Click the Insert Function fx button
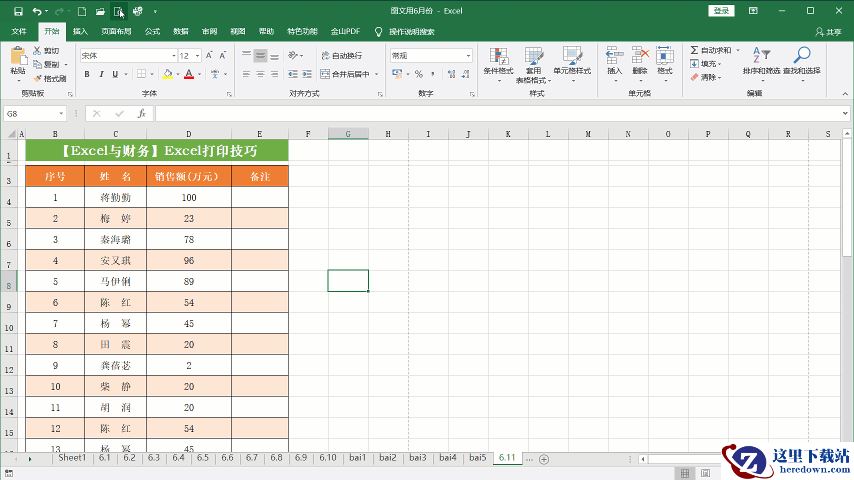Viewport: 854px width, 480px height. (142, 113)
